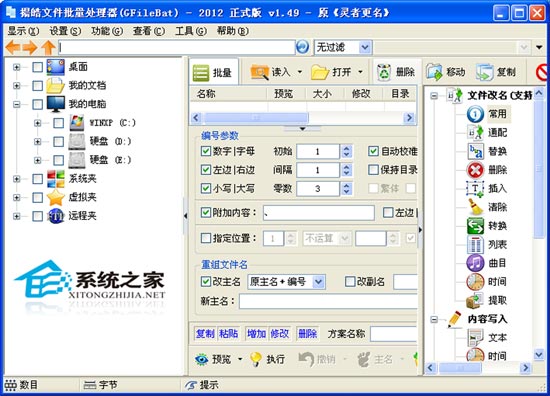Expand the 系统夹 tree node
Viewport: 550px width, 396px height.
[x=16, y=179]
